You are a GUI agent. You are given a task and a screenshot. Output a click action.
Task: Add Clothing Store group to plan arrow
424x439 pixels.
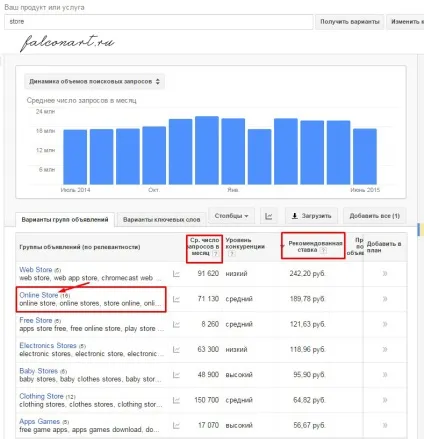[x=385, y=400]
